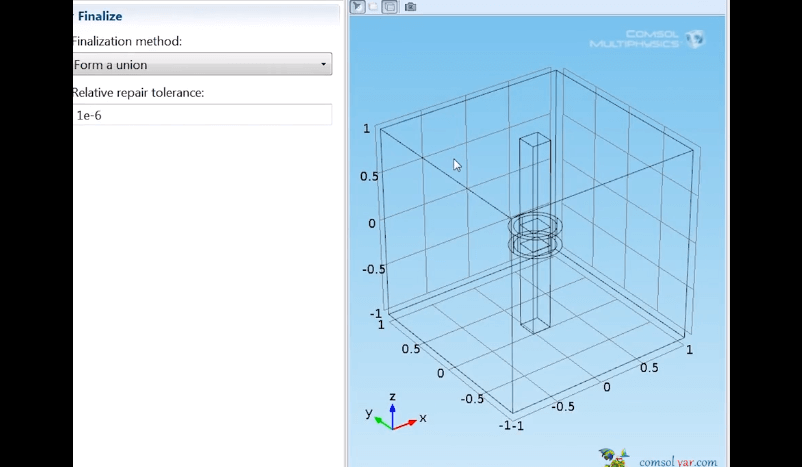802x467 pixels.
Task: Click the 'Relative repair tolerance:' label
Action: pos(137,92)
